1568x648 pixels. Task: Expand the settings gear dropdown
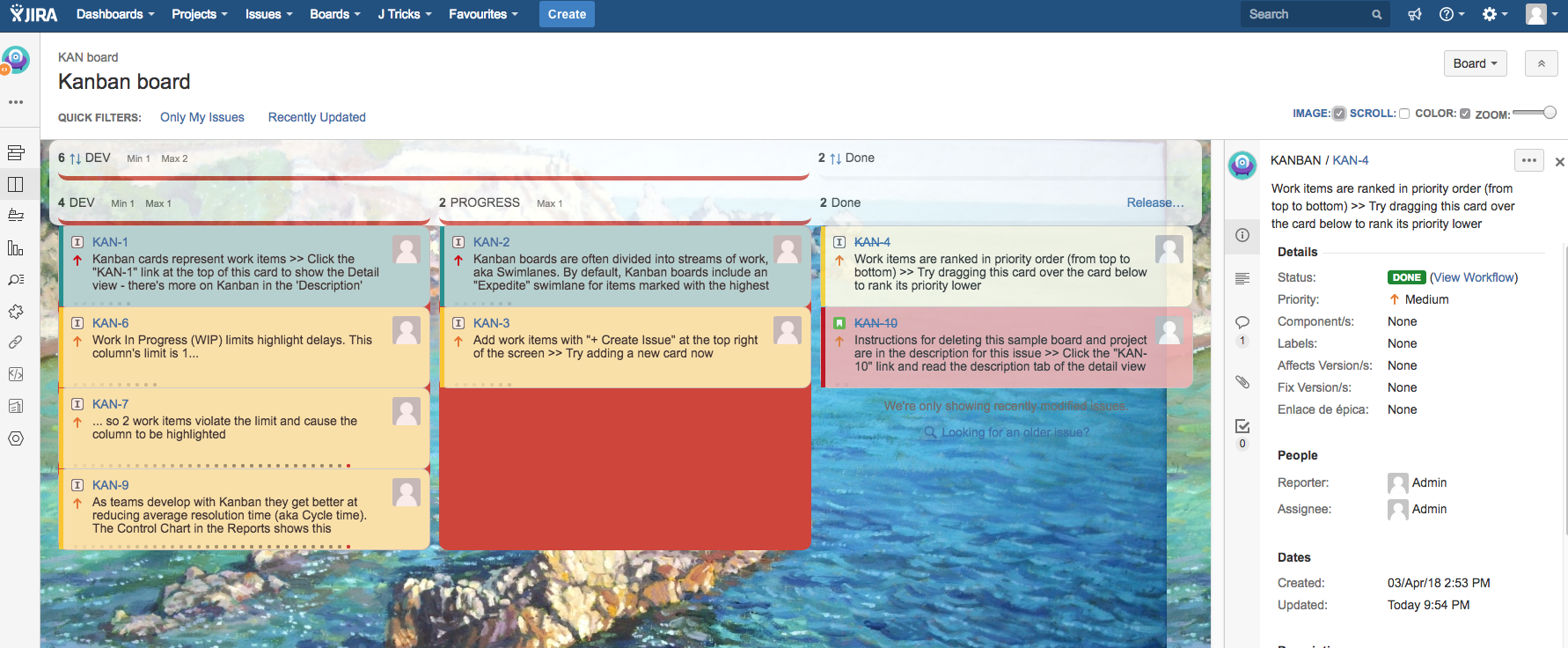pyautogui.click(x=1494, y=14)
